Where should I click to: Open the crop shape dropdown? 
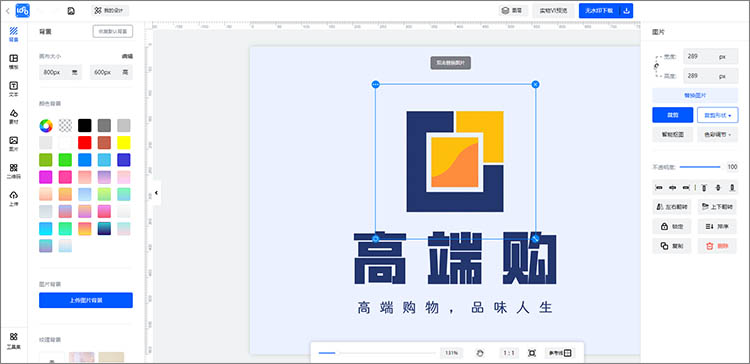coord(717,115)
